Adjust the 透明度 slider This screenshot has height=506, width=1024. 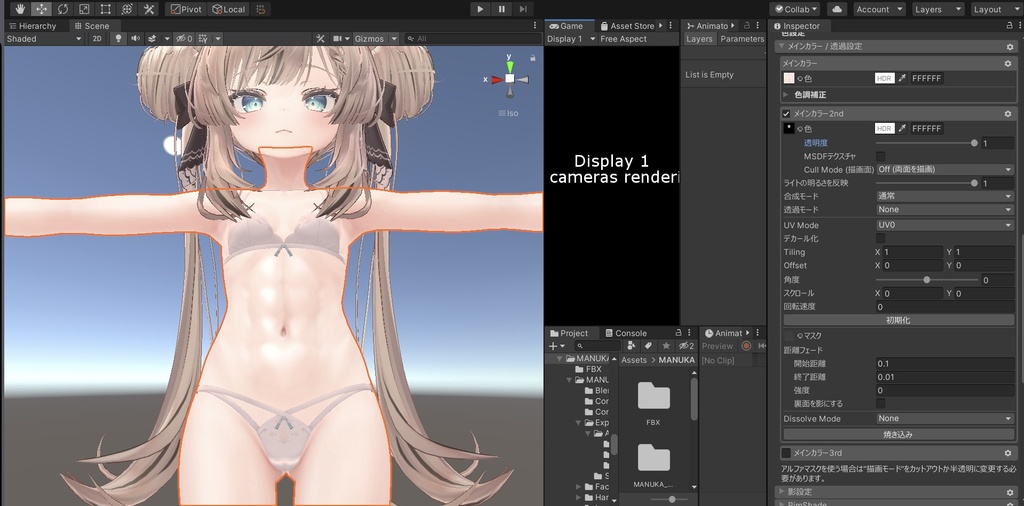(927, 143)
